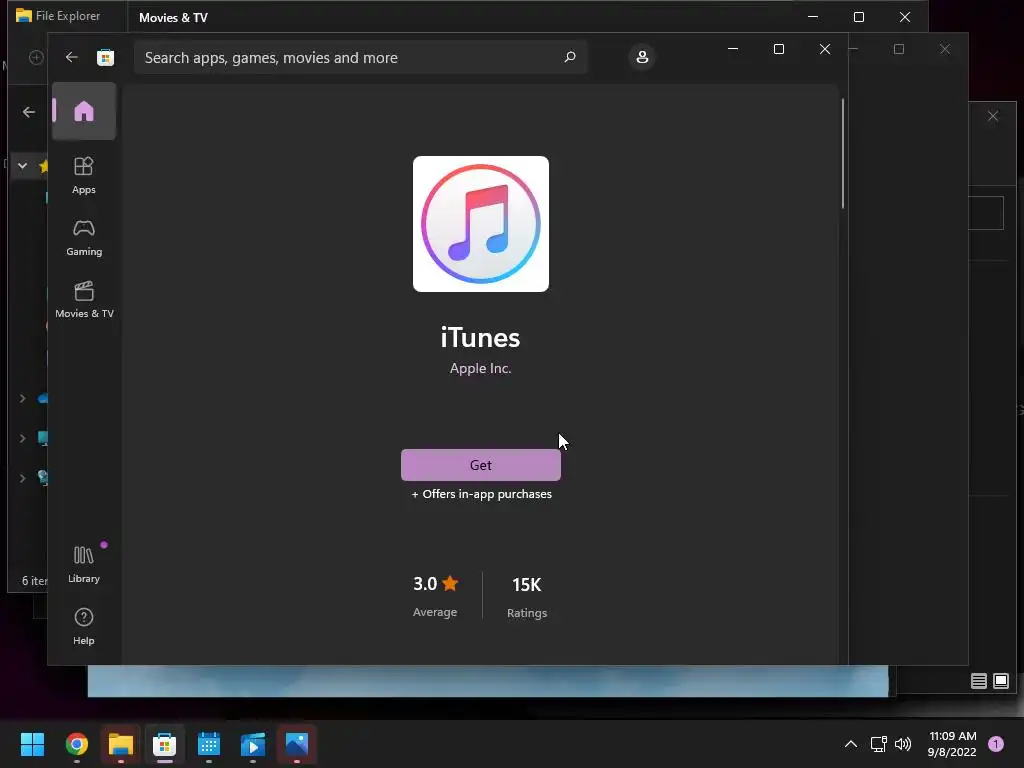Click File Explorer back arrow
The image size is (1024, 768).
coord(29,112)
